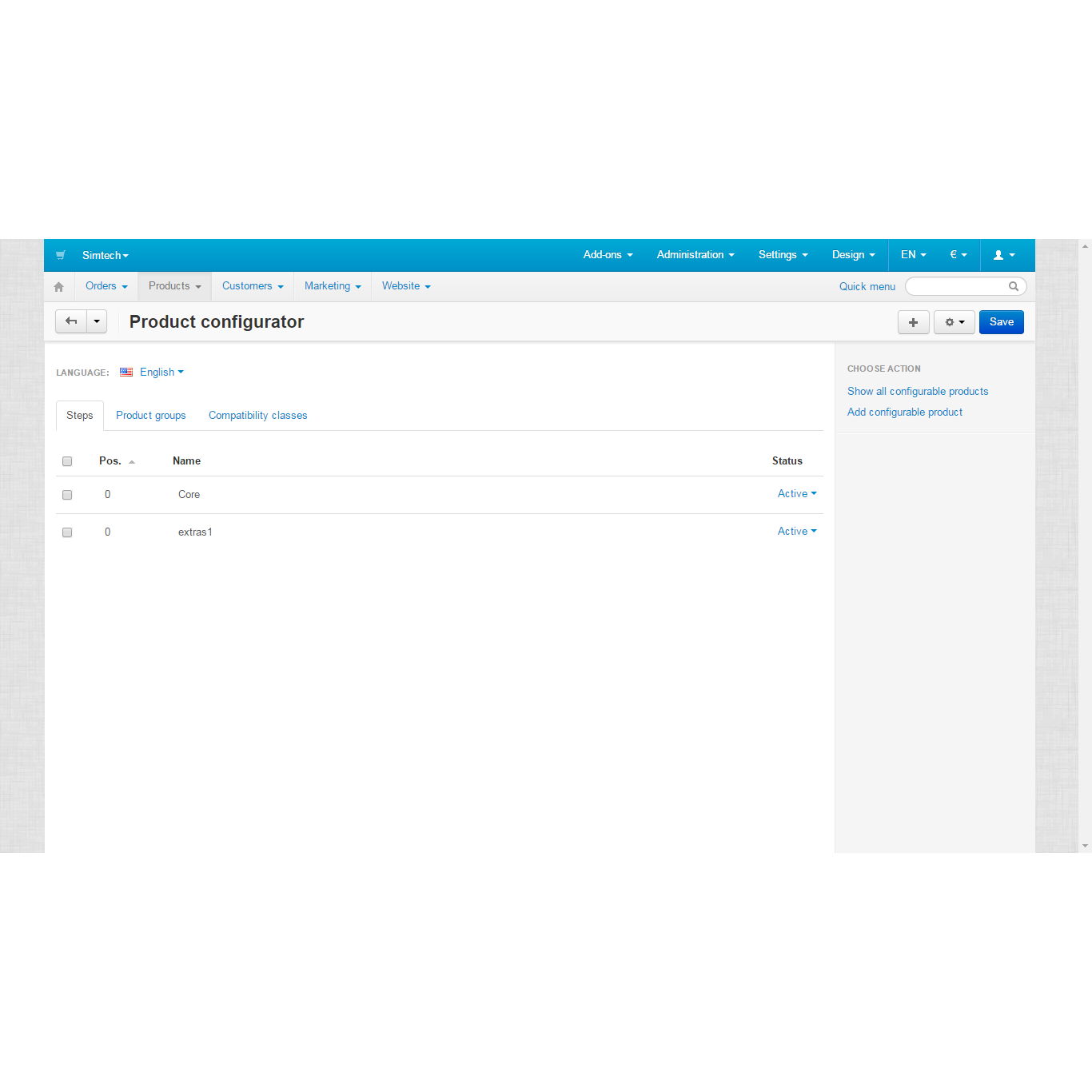Open the English language dropdown
Image resolution: width=1092 pixels, height=1092 pixels.
161,373
